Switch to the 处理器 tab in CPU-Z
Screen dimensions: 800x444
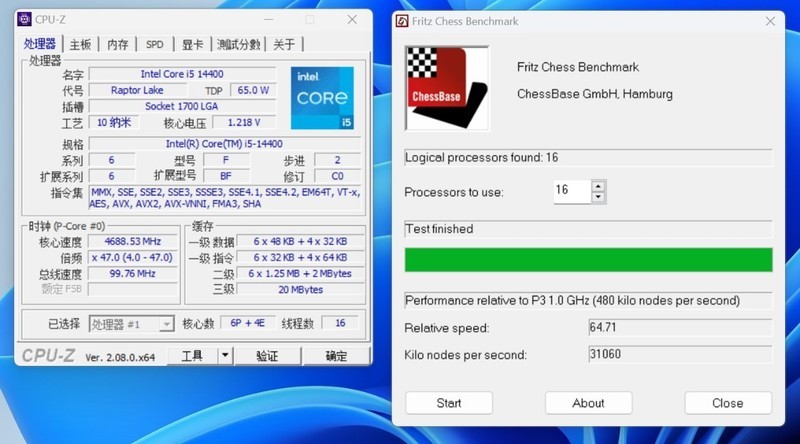(40, 44)
